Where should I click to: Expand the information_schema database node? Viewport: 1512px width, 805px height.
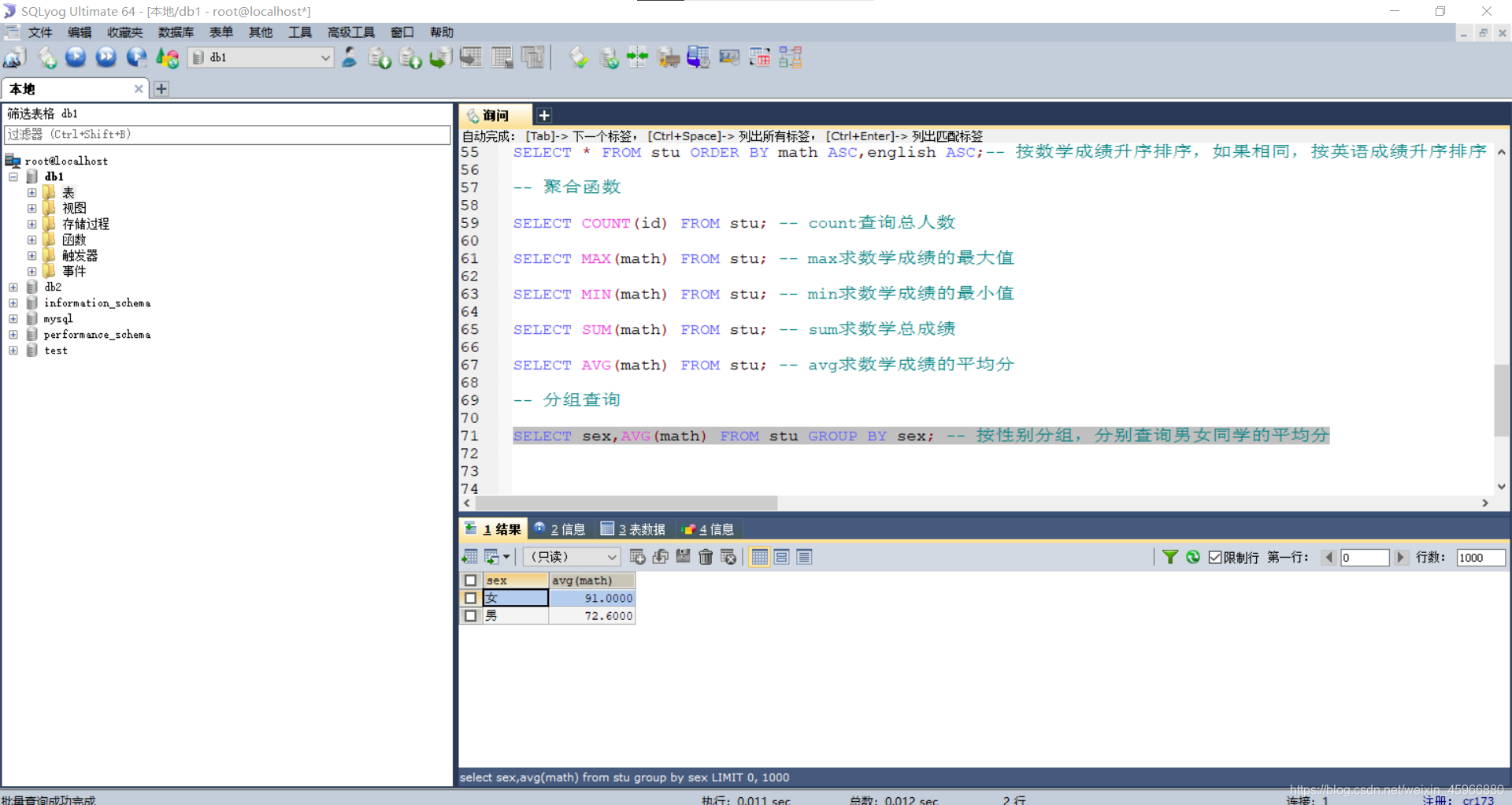coord(13,302)
